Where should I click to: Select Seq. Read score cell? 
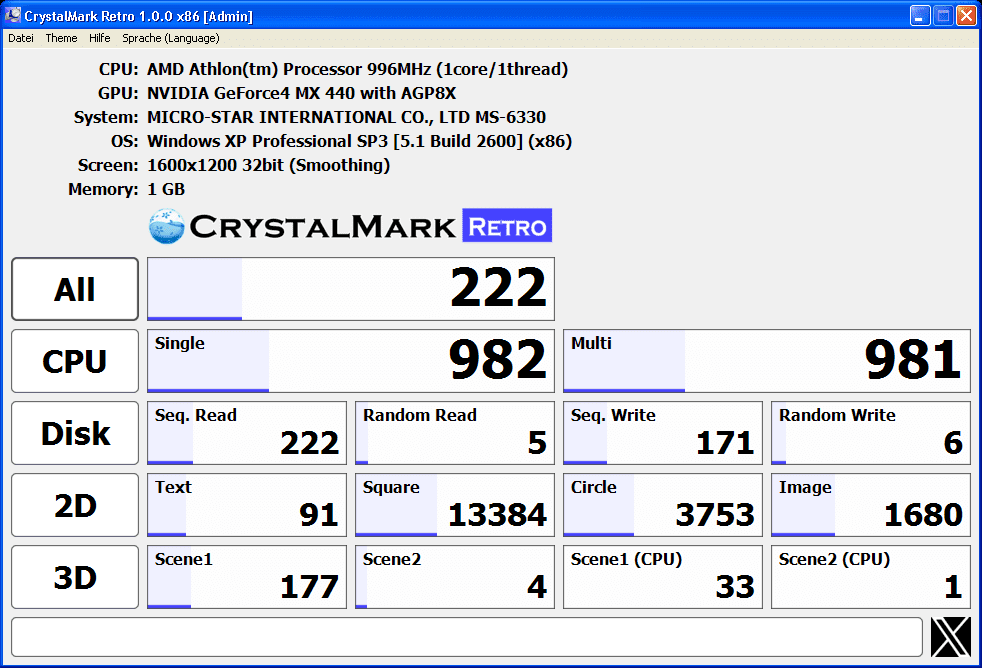point(247,433)
